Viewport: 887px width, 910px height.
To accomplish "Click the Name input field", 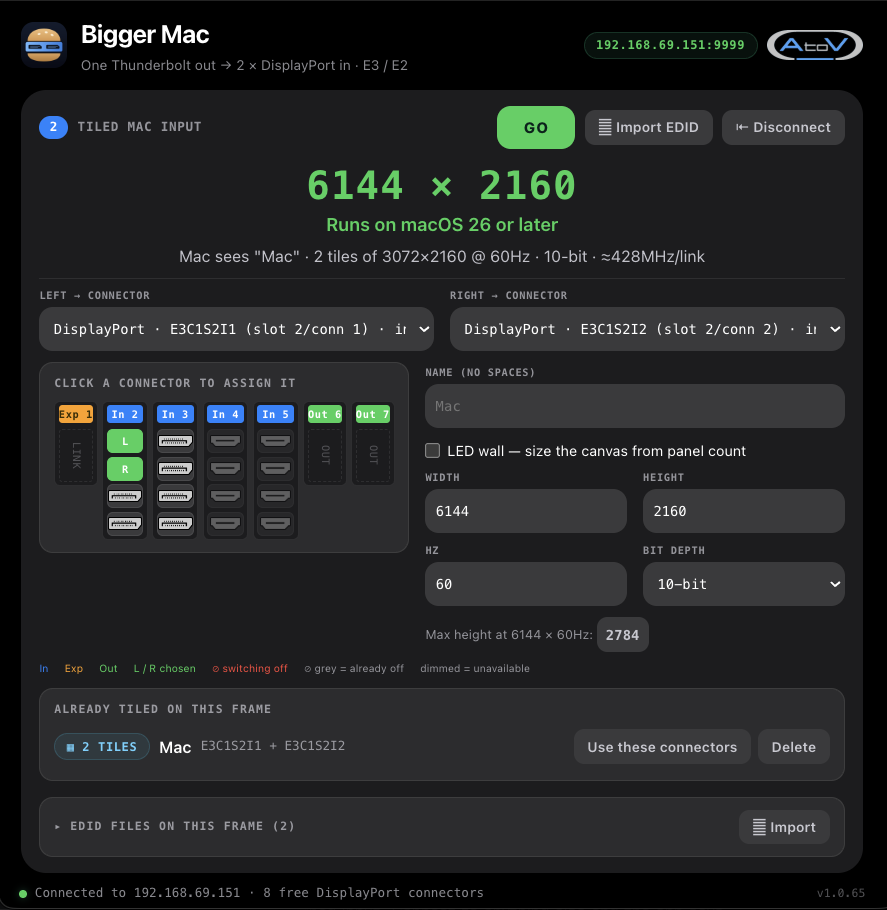I will (634, 406).
